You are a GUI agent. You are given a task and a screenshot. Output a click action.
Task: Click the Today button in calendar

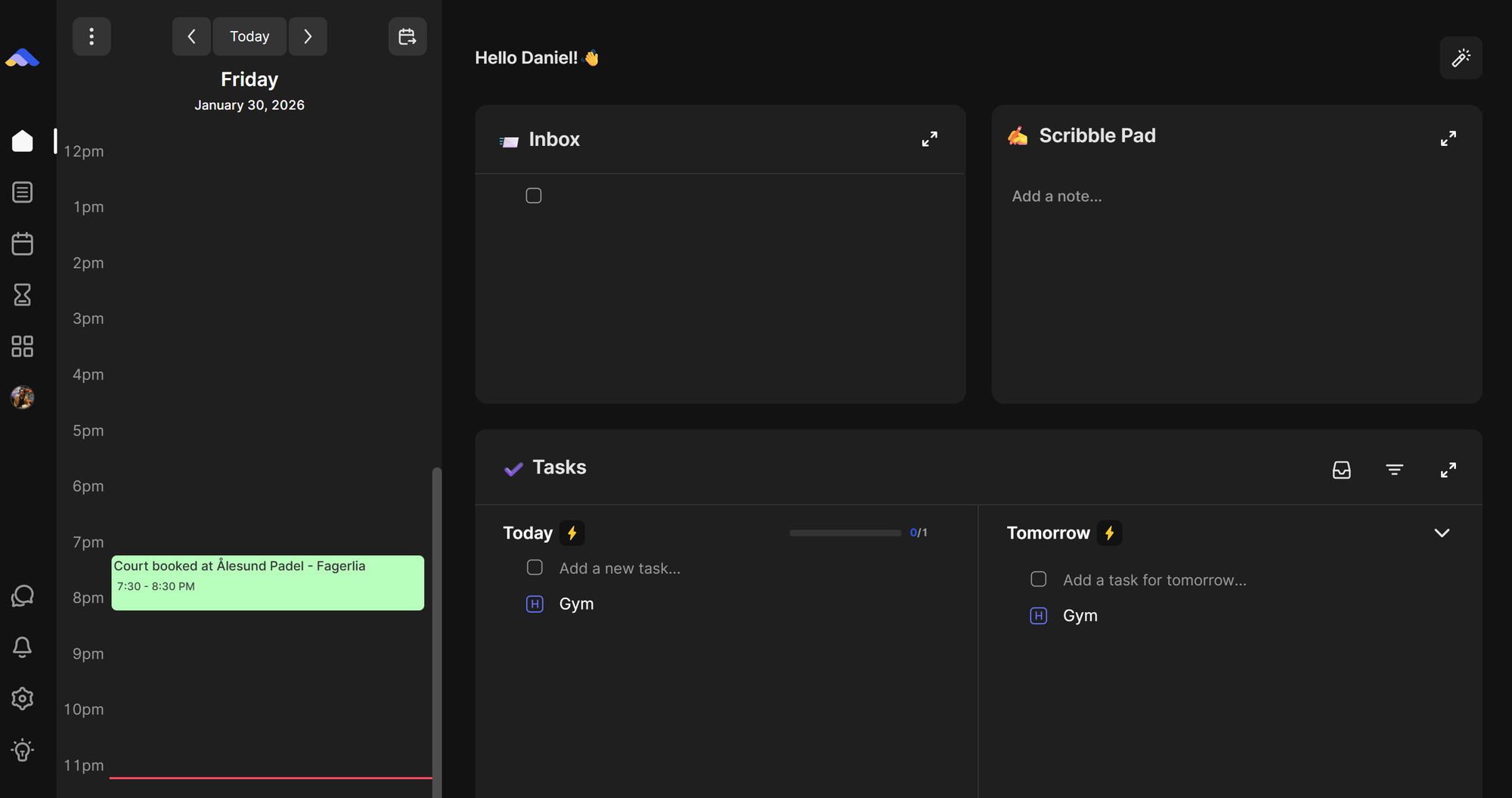point(249,36)
